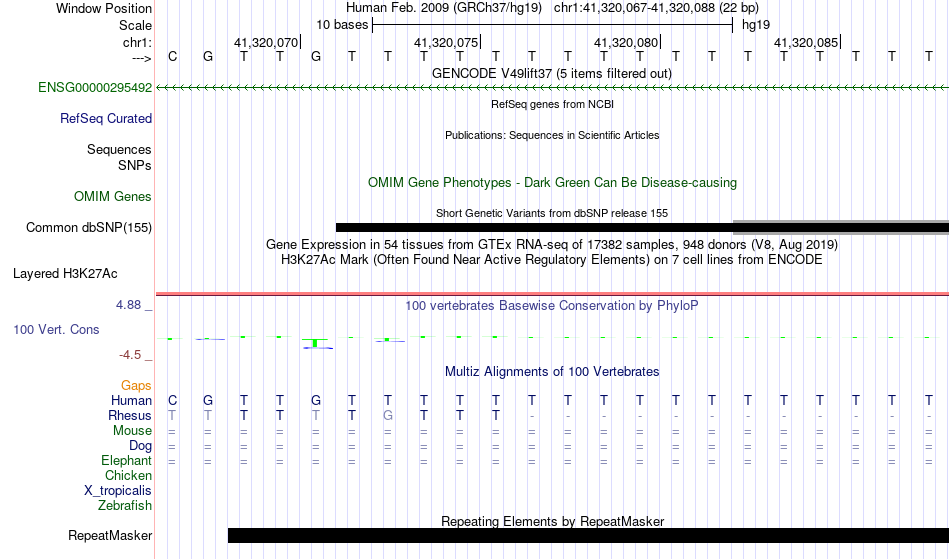
Task: Click Multiz Alignments of 100 Vertebrates title
Action: point(552,372)
